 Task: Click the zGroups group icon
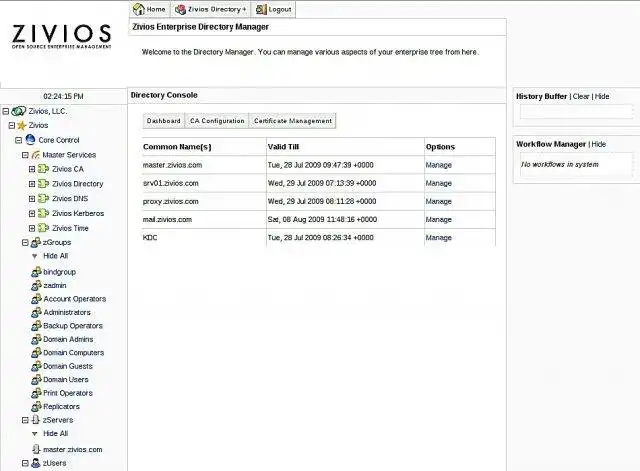(x=36, y=242)
